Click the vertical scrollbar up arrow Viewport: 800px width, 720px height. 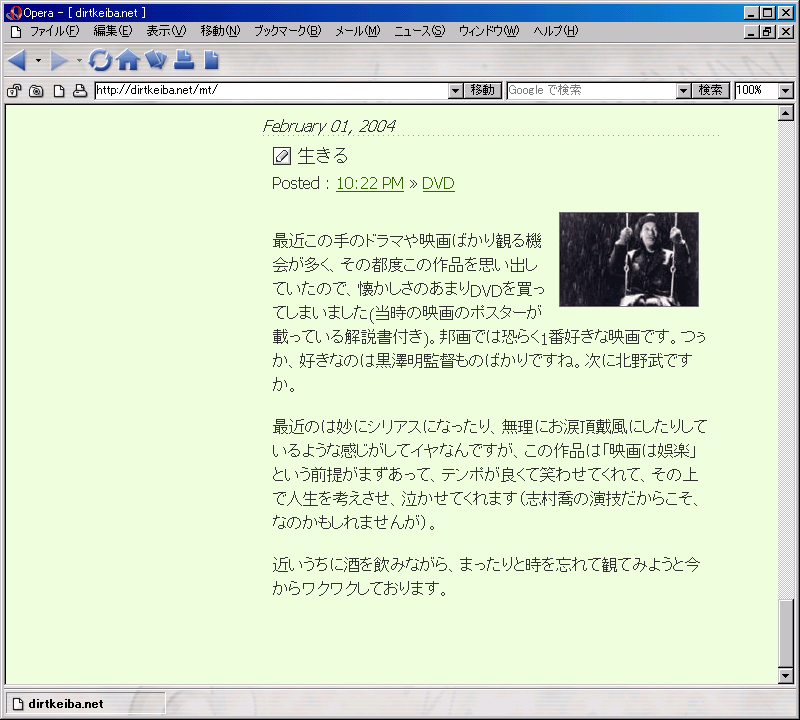pyautogui.click(x=786, y=113)
